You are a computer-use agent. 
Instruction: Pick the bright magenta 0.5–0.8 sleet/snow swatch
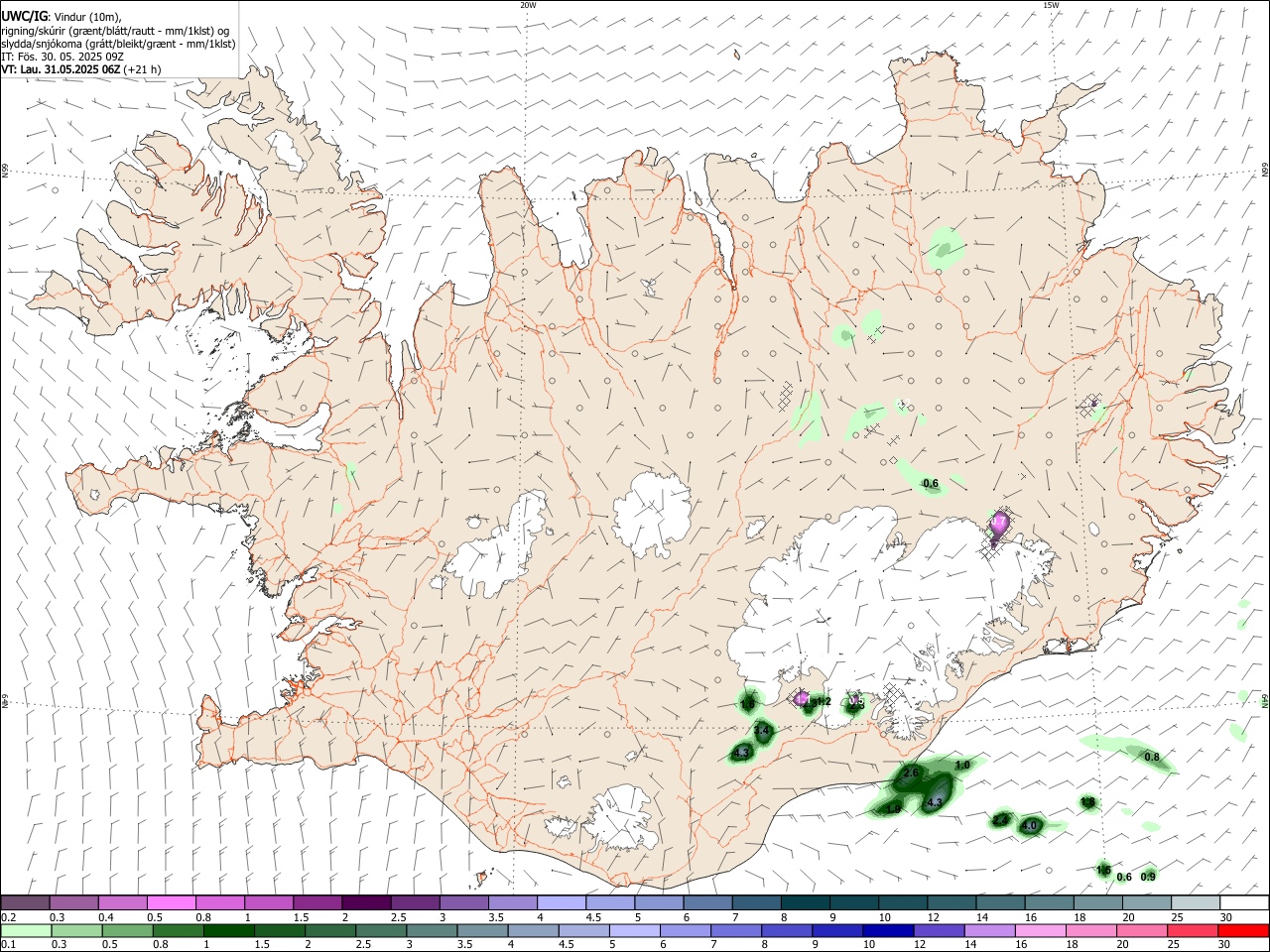(171, 903)
